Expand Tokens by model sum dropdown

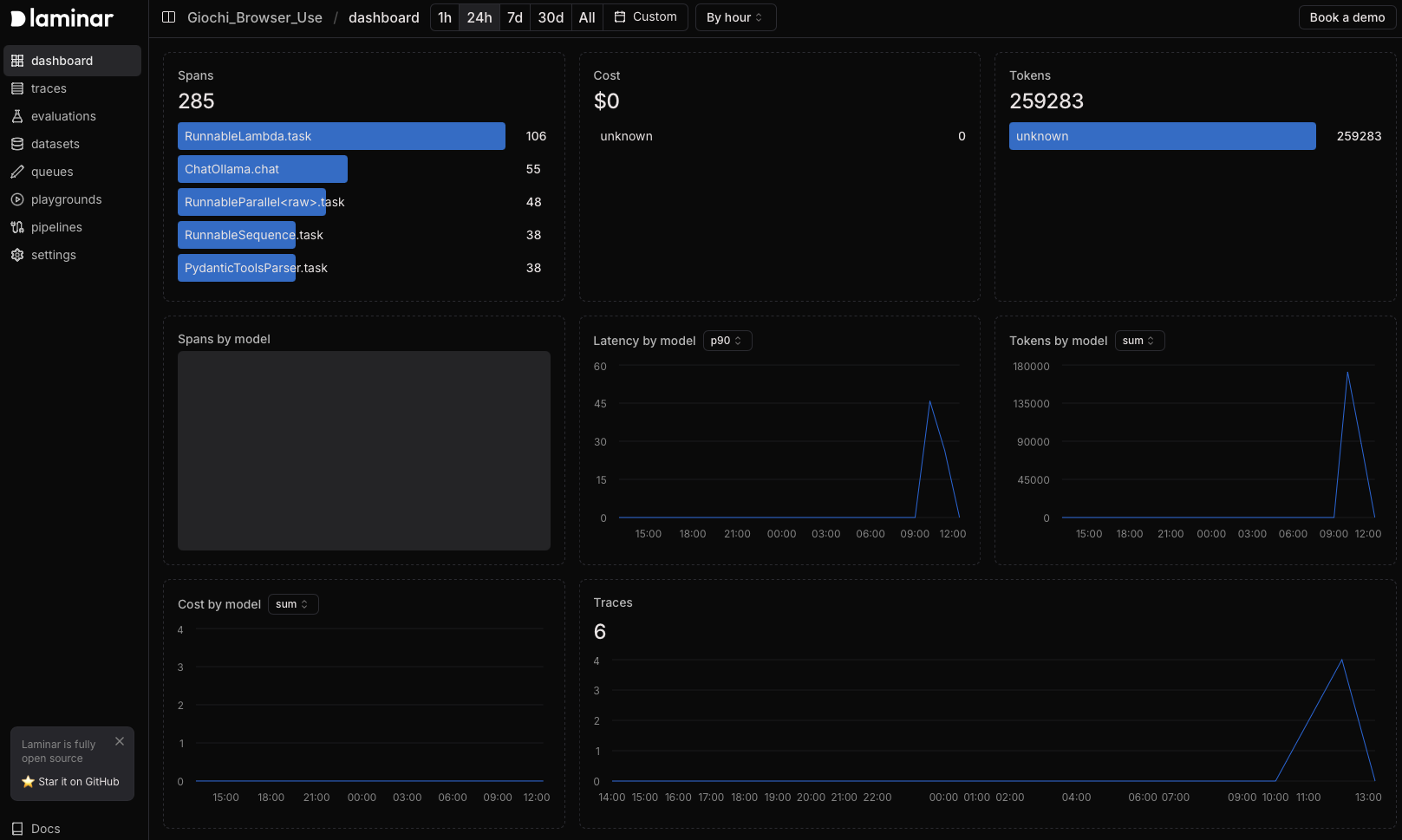(1138, 341)
